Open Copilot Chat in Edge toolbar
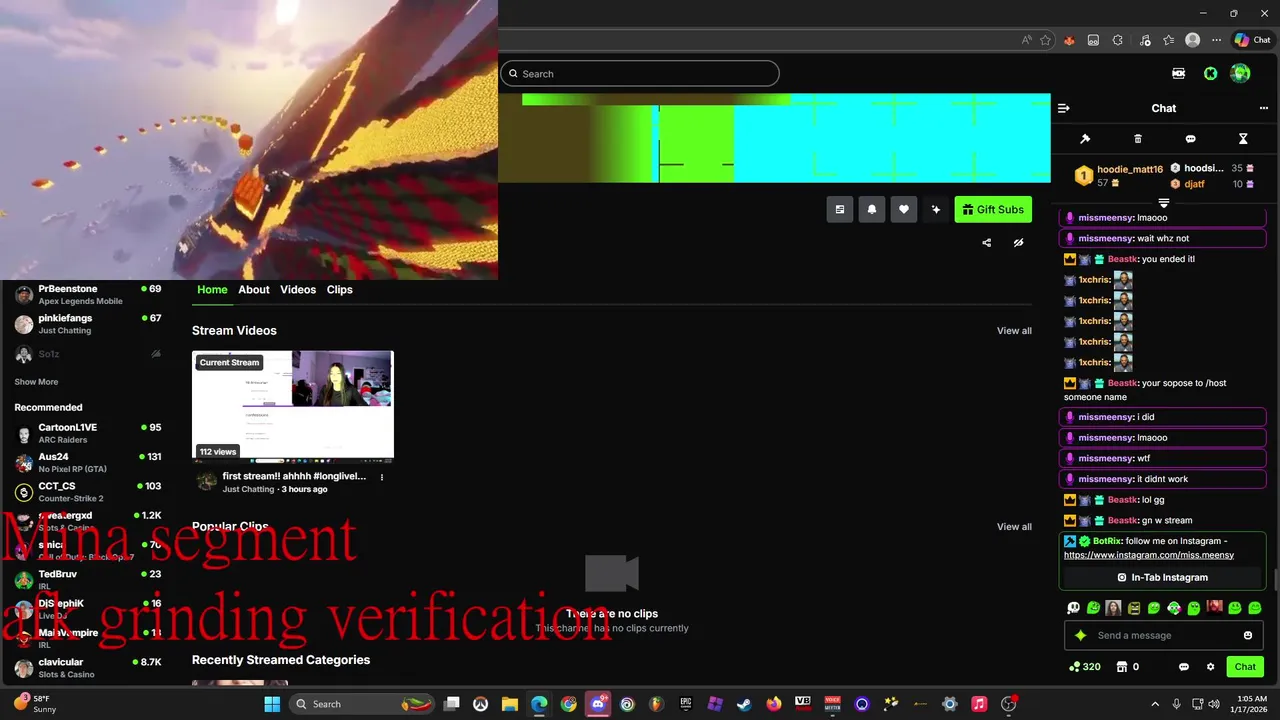The height and width of the screenshot is (720, 1280). coord(1252,40)
